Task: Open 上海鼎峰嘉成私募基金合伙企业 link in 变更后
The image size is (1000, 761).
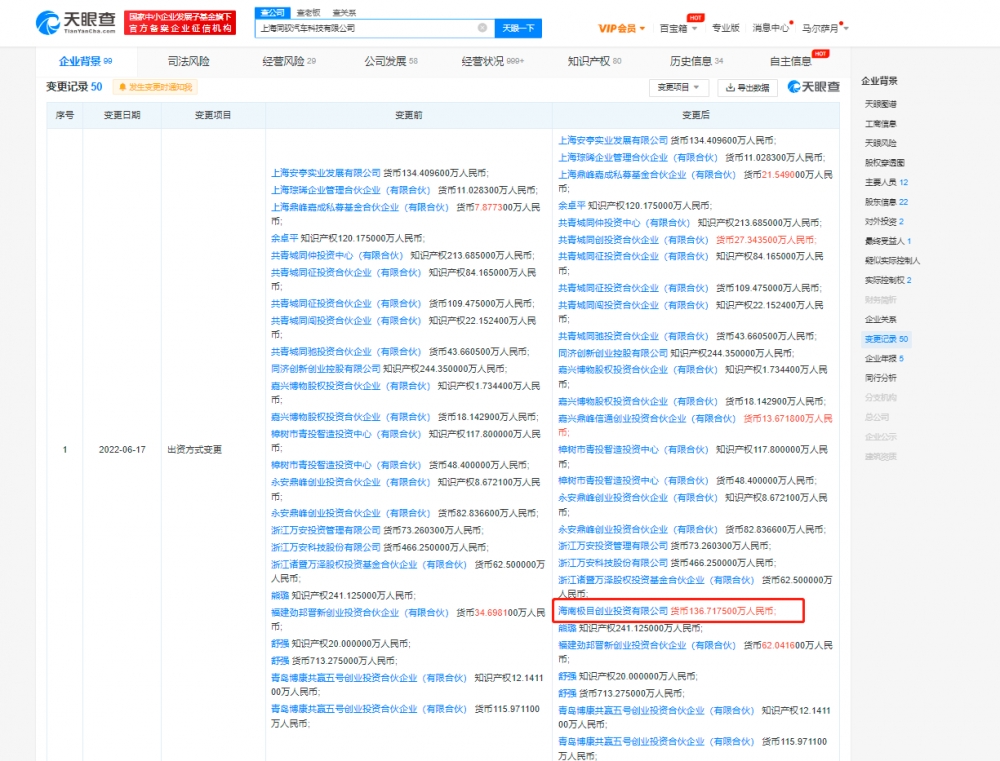Action: (647, 175)
